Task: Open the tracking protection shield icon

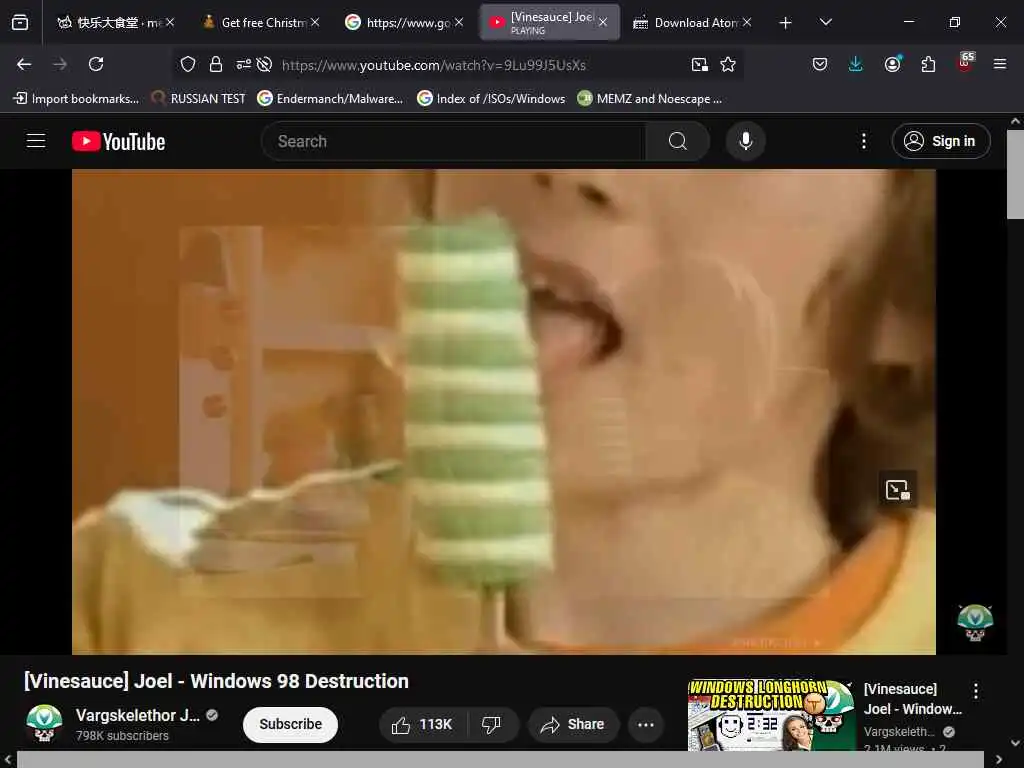Action: pos(188,64)
